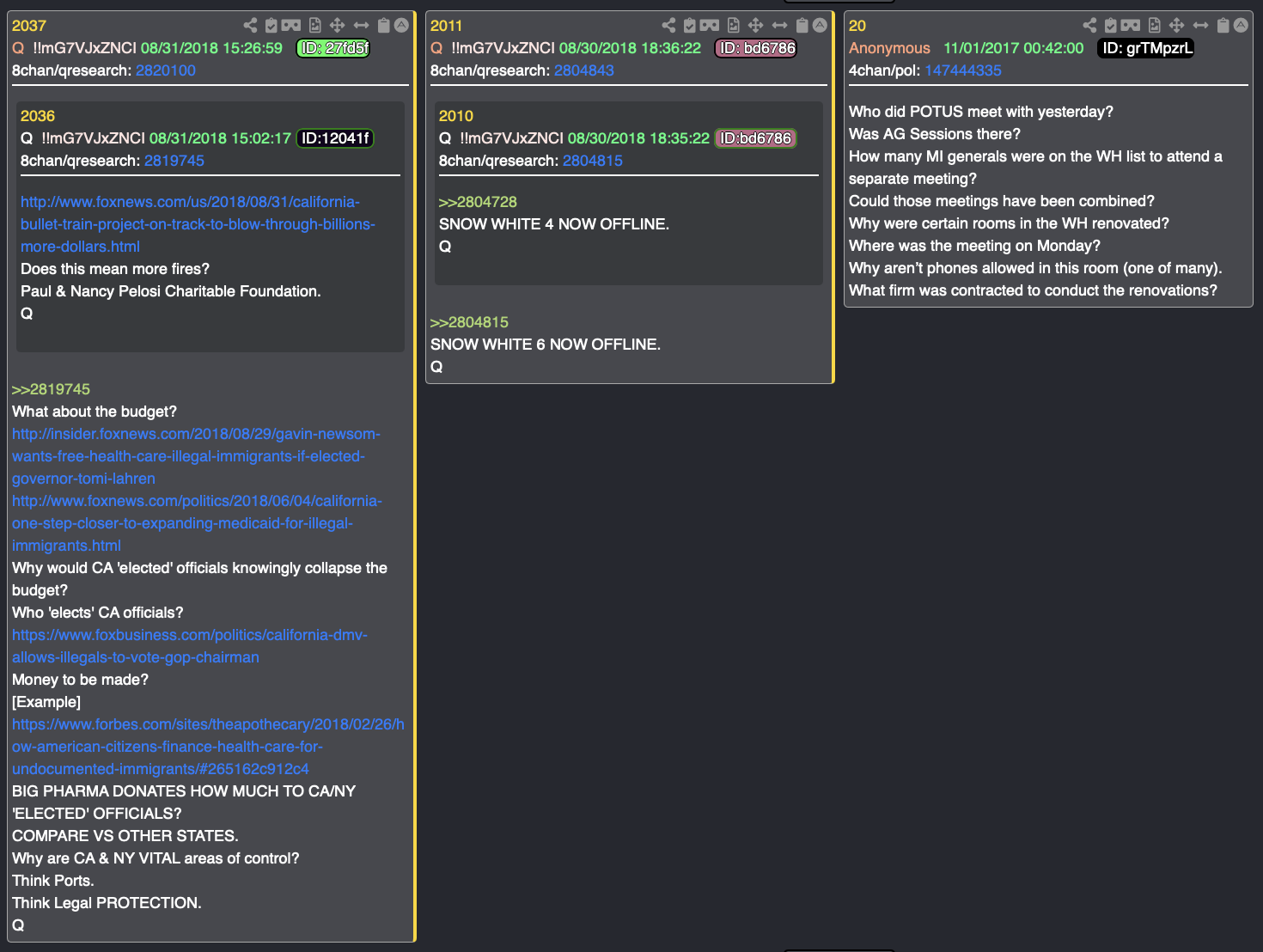Click post number 2010
This screenshot has height=952, width=1263.
tap(456, 116)
